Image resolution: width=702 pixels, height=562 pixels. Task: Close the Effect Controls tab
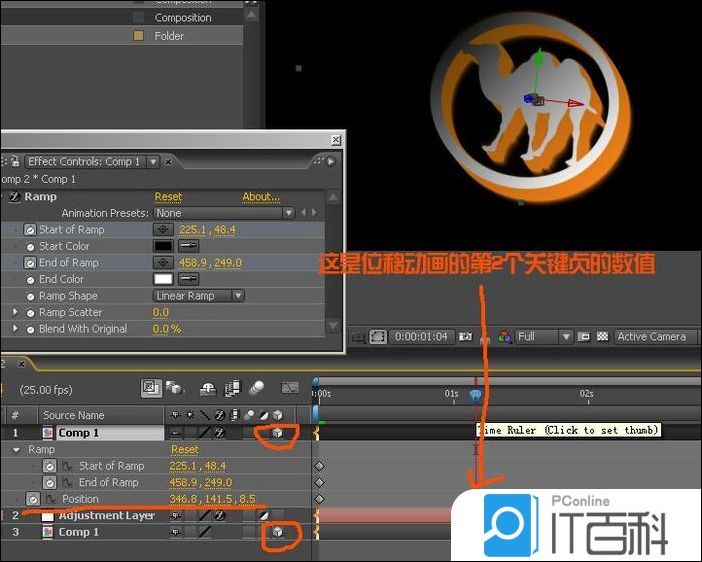168,161
